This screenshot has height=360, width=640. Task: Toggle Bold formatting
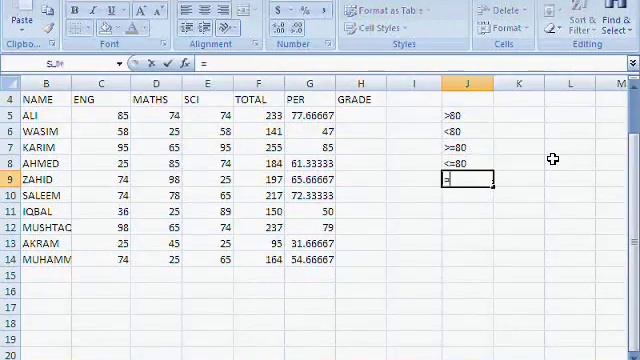(75, 11)
